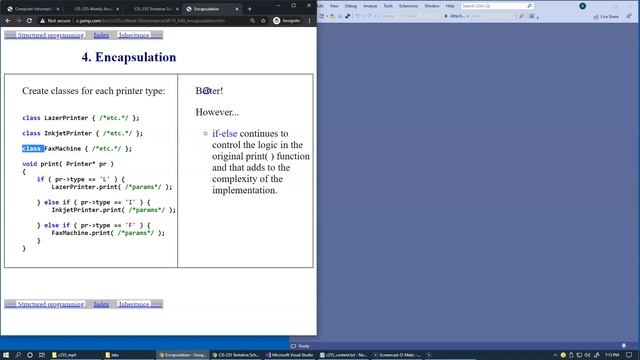Click Attach... run button in Visual Studio
This screenshot has height=360, width=640.
[454, 16]
